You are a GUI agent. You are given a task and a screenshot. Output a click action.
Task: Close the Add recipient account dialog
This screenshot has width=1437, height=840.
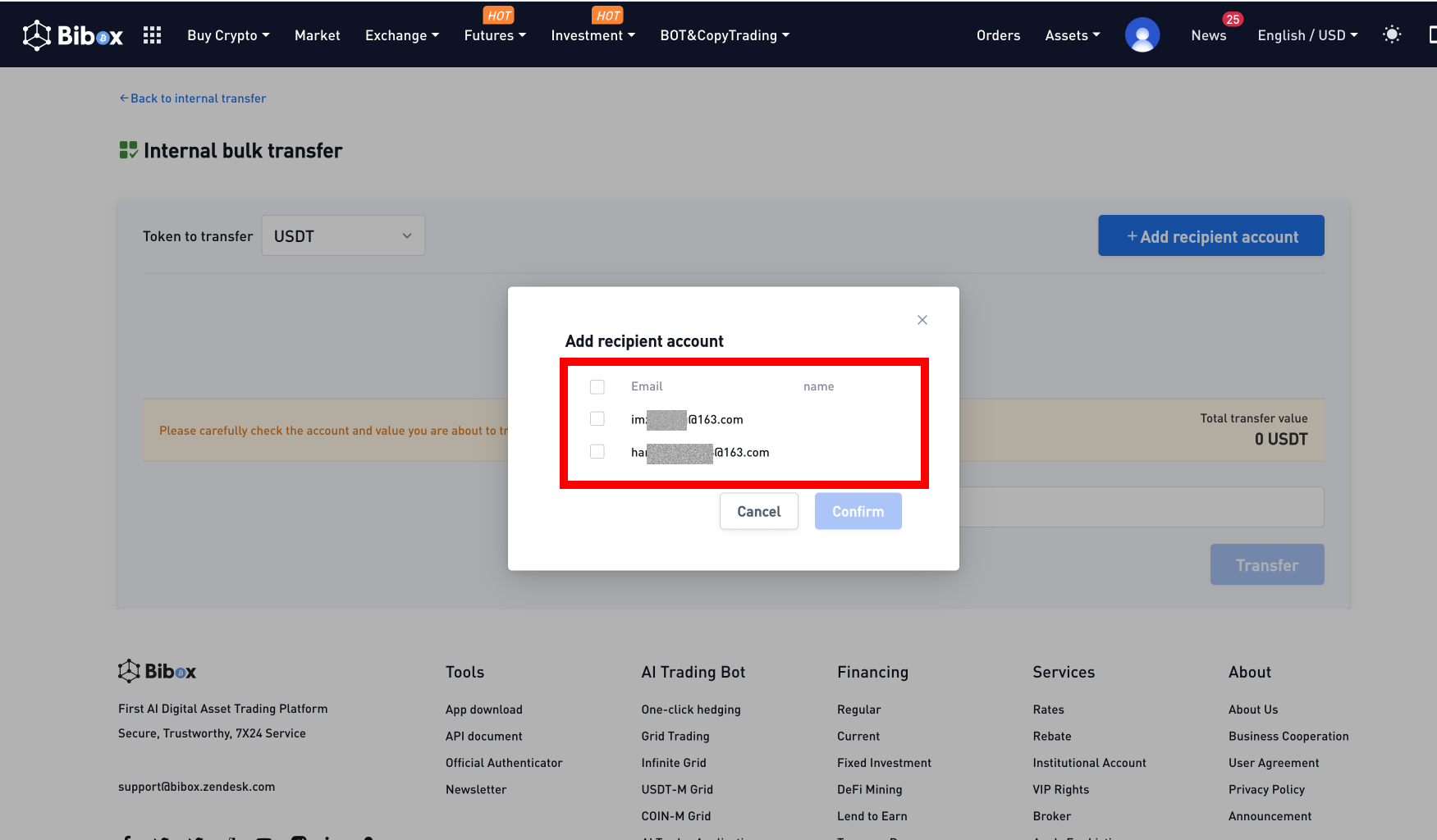tap(922, 320)
